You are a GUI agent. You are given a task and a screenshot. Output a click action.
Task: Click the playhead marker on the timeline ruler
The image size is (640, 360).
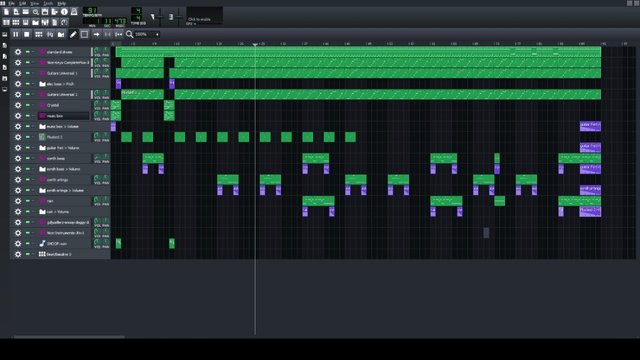255,44
